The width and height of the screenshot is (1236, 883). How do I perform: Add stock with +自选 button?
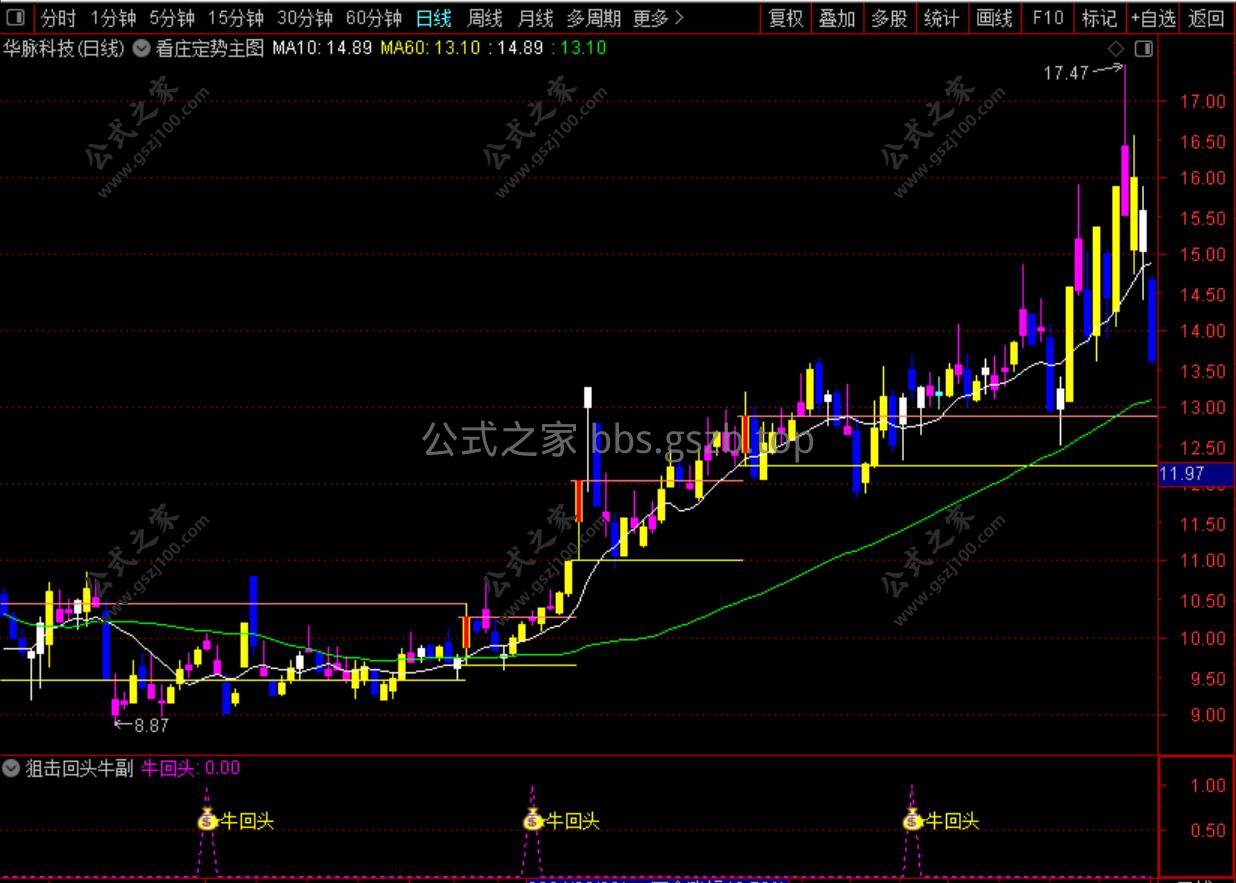1153,18
